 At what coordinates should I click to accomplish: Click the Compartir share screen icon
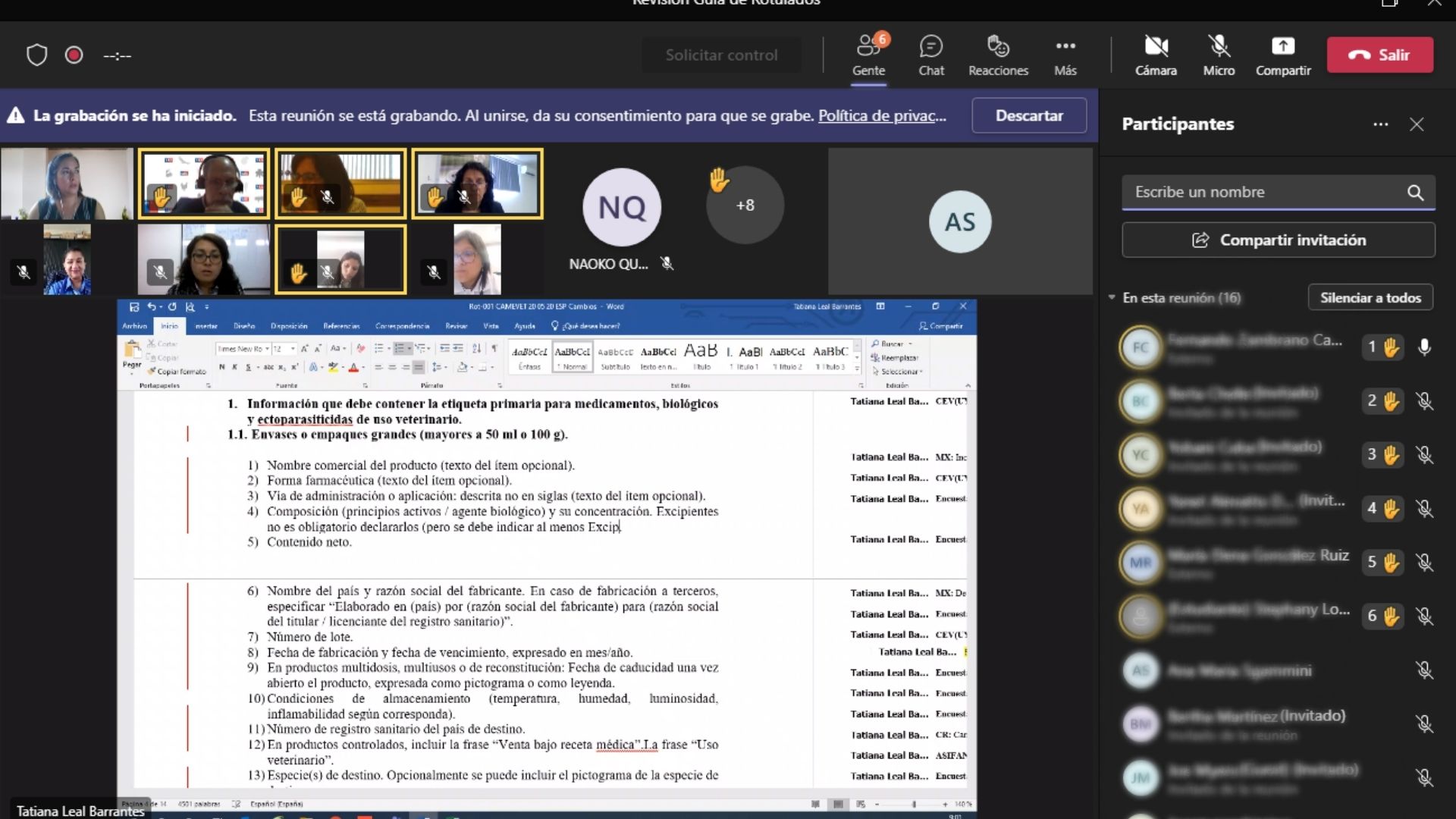click(1282, 55)
